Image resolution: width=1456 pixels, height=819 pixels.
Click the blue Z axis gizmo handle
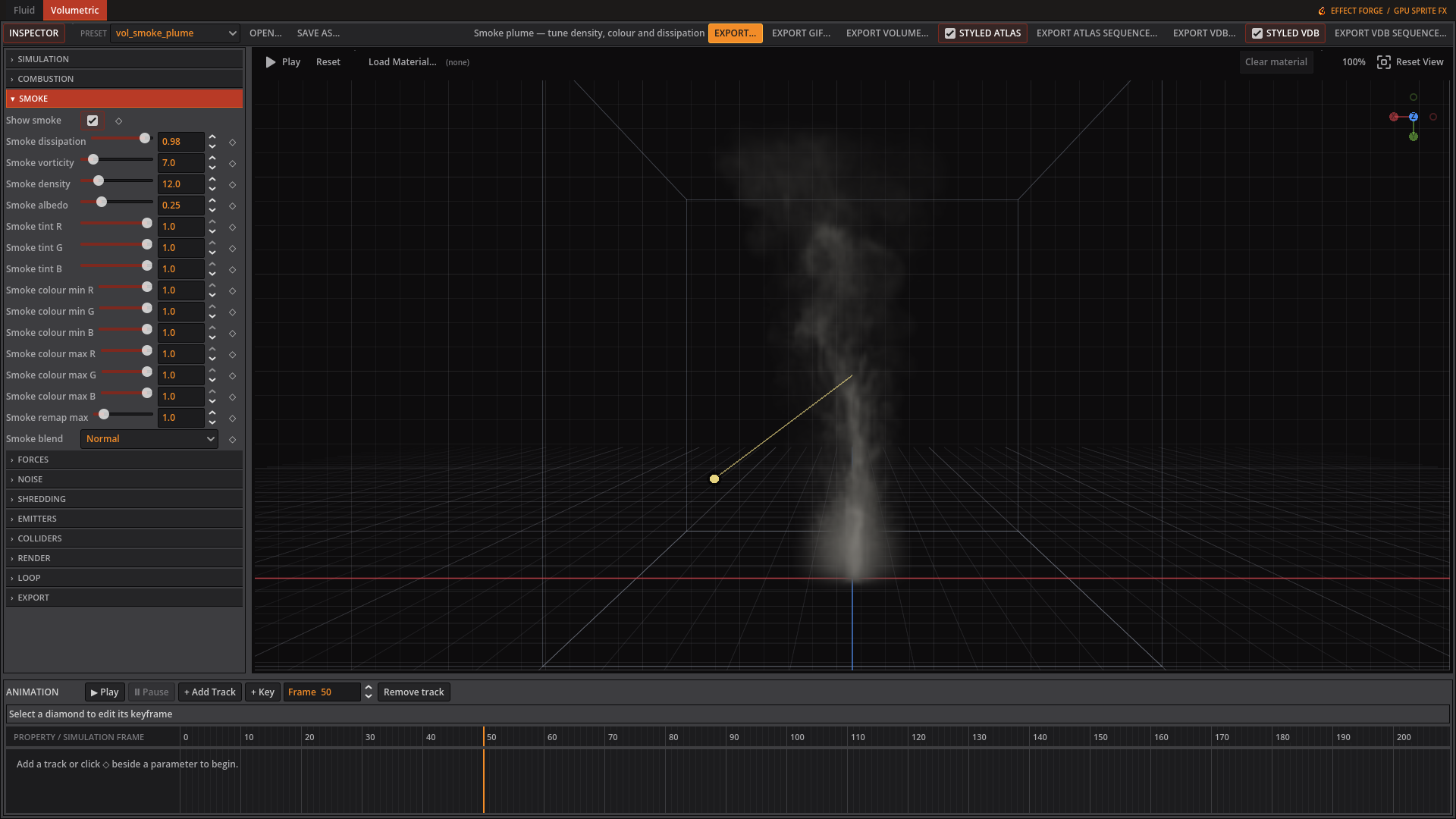click(1414, 117)
